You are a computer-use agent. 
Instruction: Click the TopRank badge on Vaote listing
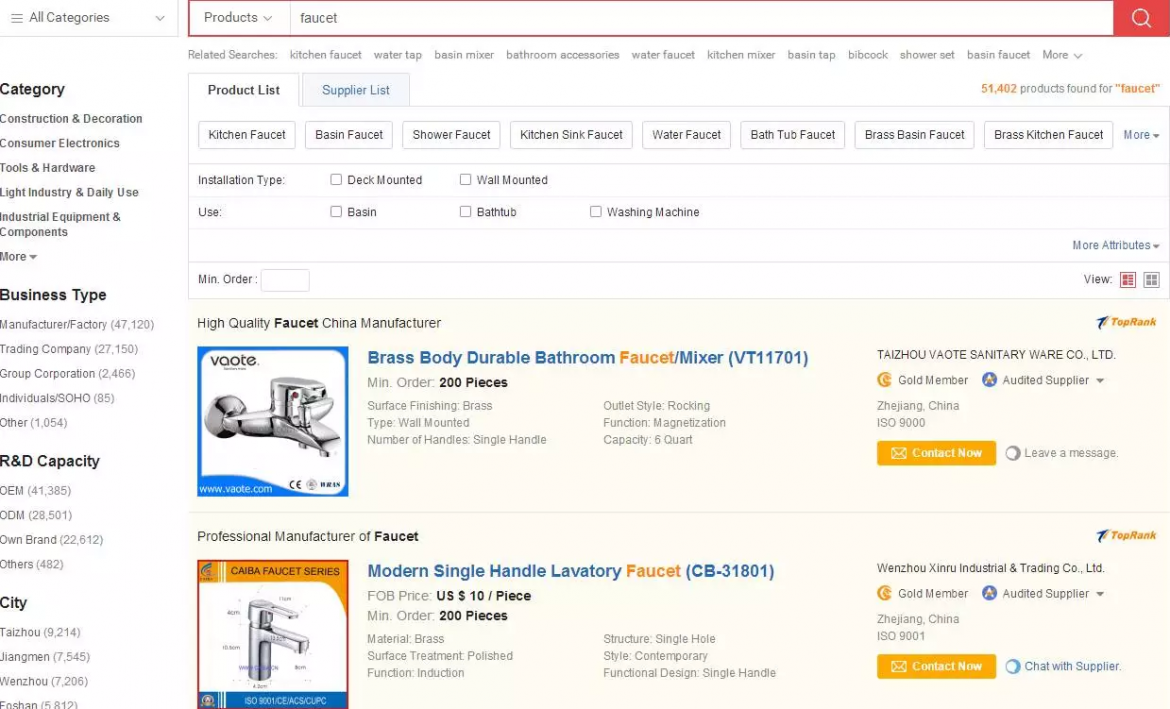(1126, 322)
